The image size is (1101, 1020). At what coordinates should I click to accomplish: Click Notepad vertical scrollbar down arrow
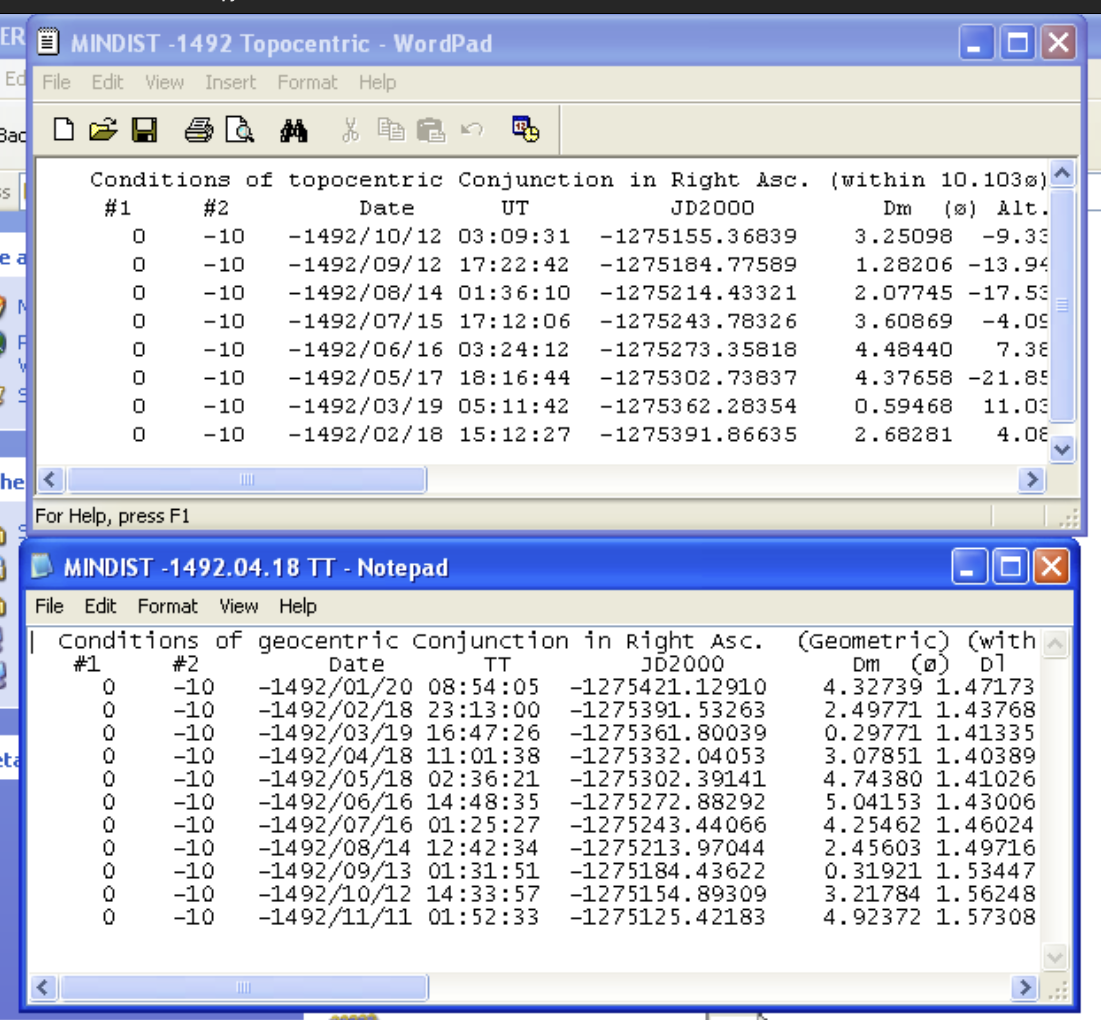pyautogui.click(x=1055, y=956)
